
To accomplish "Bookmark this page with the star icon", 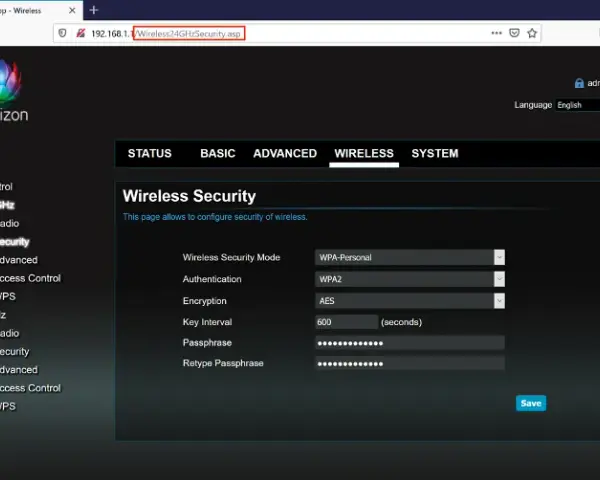I will click(532, 33).
